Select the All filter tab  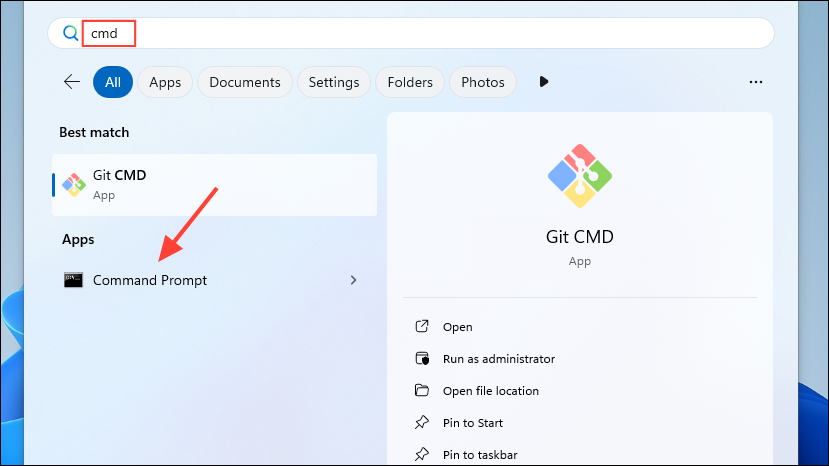(x=113, y=82)
